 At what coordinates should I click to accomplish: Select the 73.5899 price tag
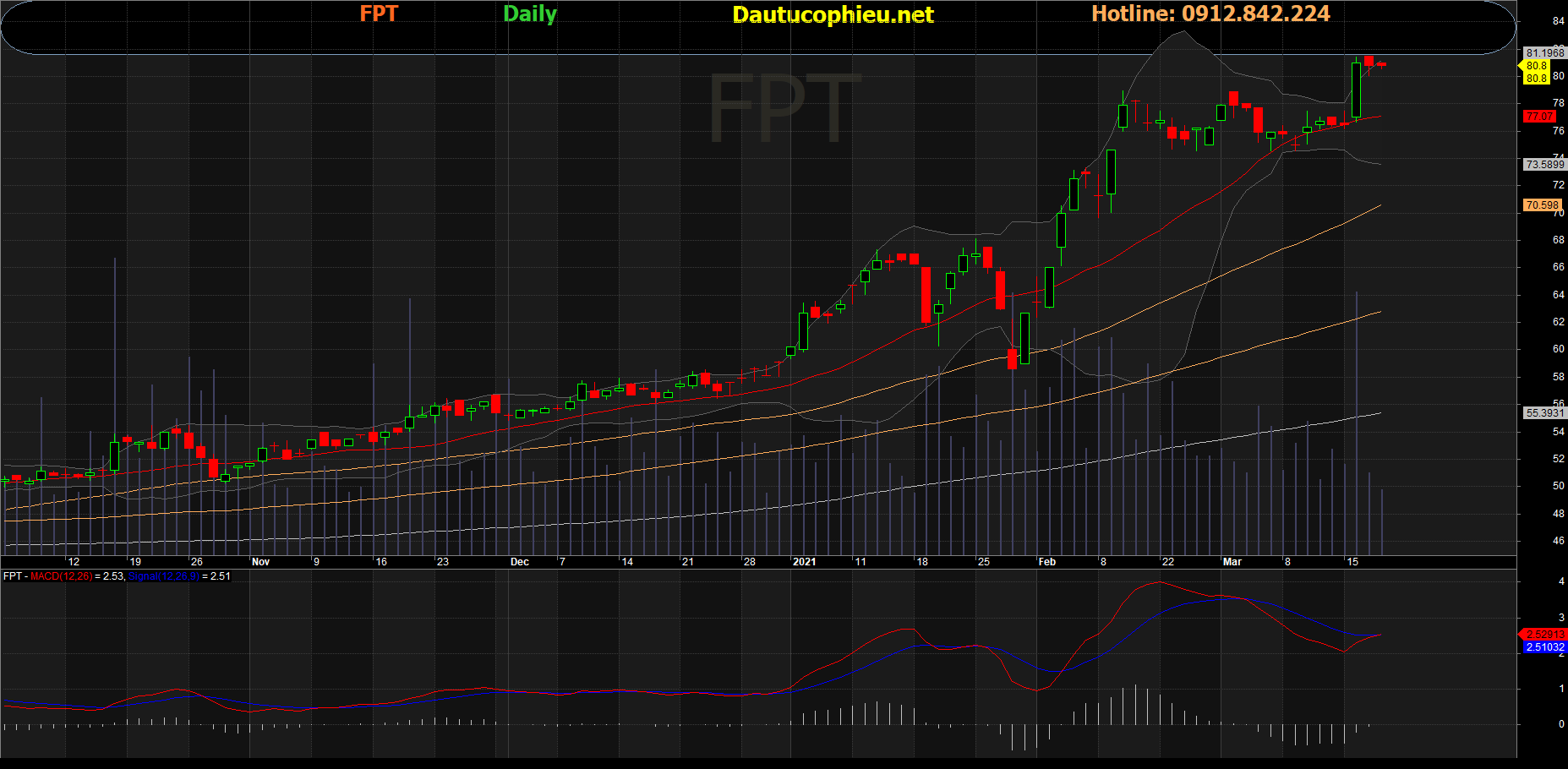(1544, 165)
